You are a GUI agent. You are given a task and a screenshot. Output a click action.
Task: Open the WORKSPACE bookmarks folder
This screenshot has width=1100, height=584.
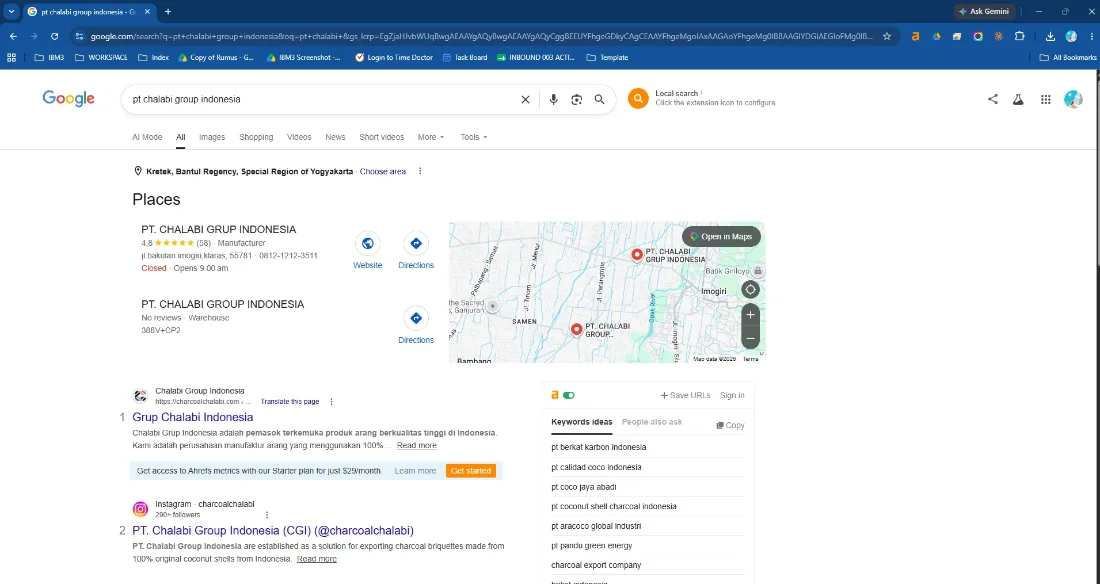coord(101,58)
